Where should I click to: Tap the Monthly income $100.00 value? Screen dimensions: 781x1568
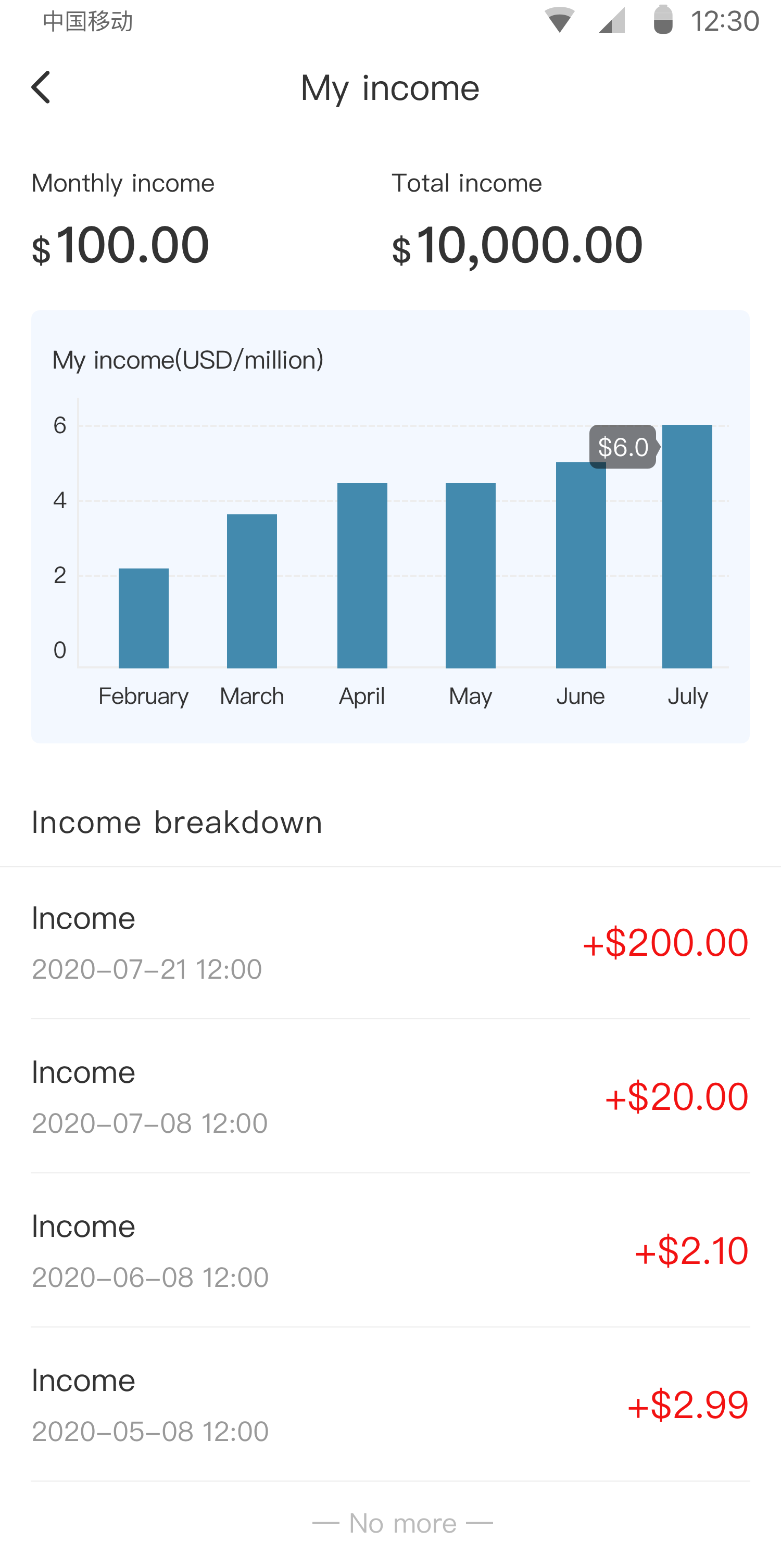click(120, 245)
